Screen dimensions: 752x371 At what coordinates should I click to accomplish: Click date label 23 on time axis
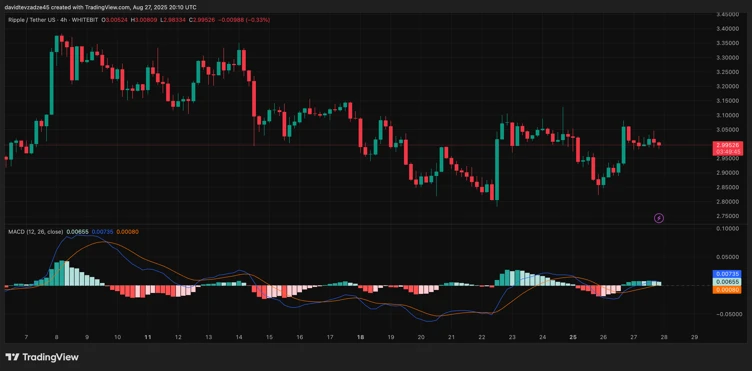coord(512,337)
